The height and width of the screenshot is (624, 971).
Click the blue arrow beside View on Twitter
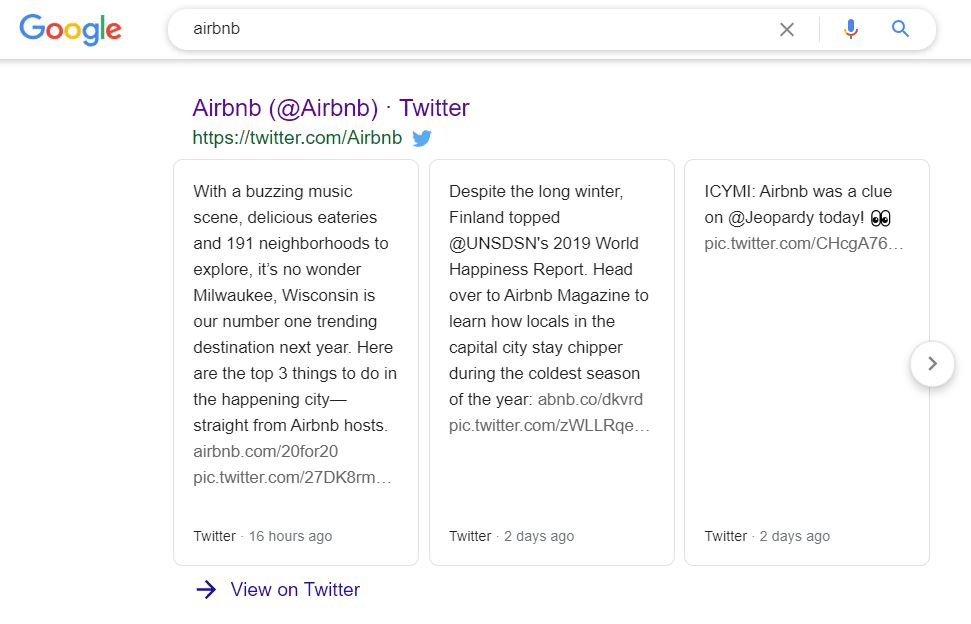coord(206,589)
